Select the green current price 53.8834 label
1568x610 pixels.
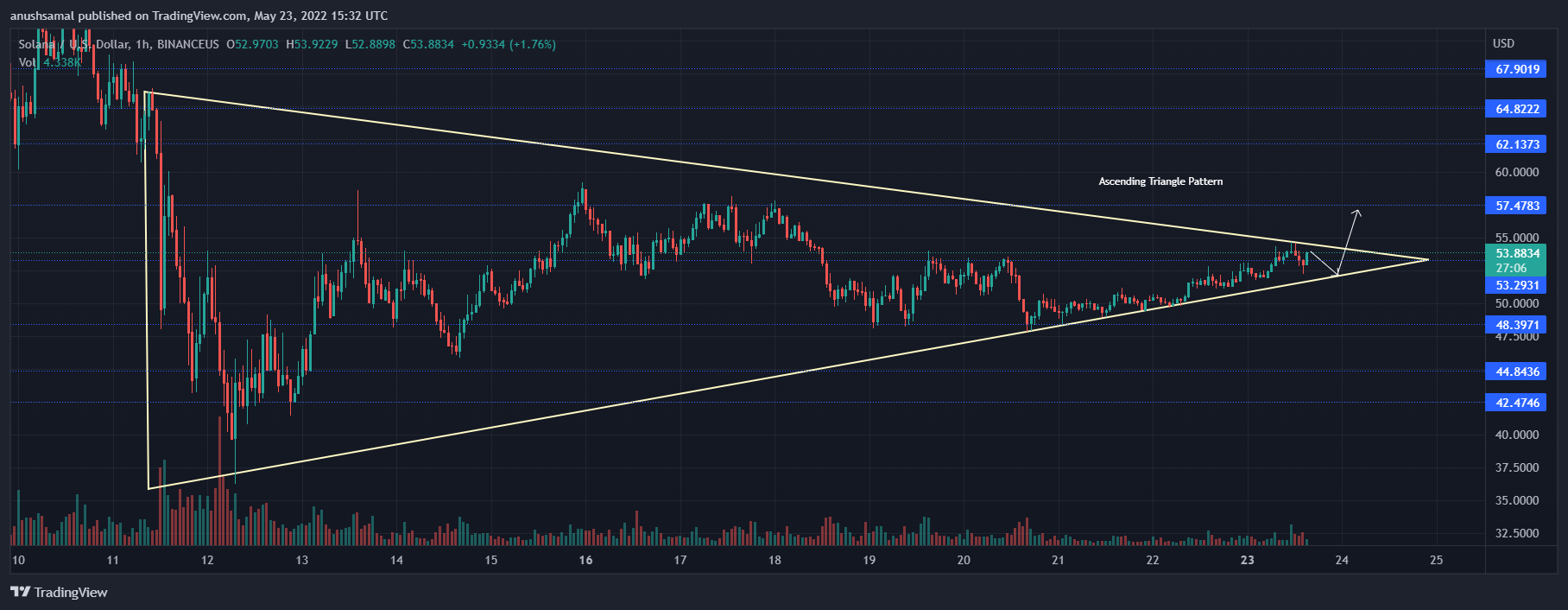pyautogui.click(x=1516, y=253)
